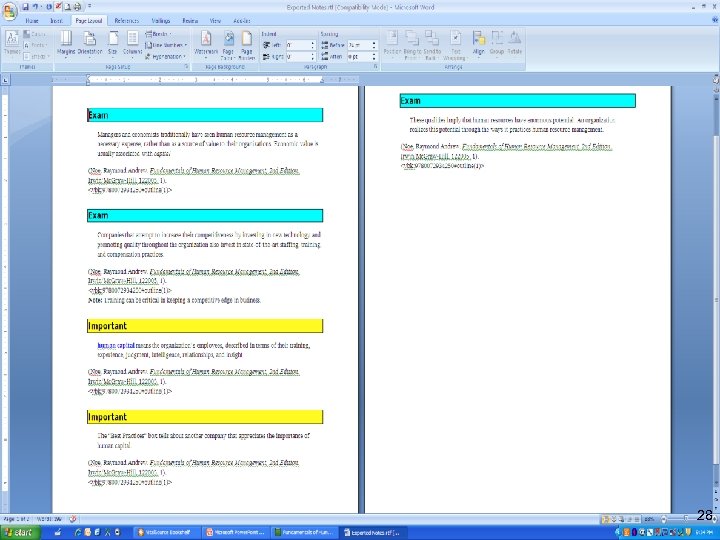Click the Spacing Before value field

click(x=360, y=45)
